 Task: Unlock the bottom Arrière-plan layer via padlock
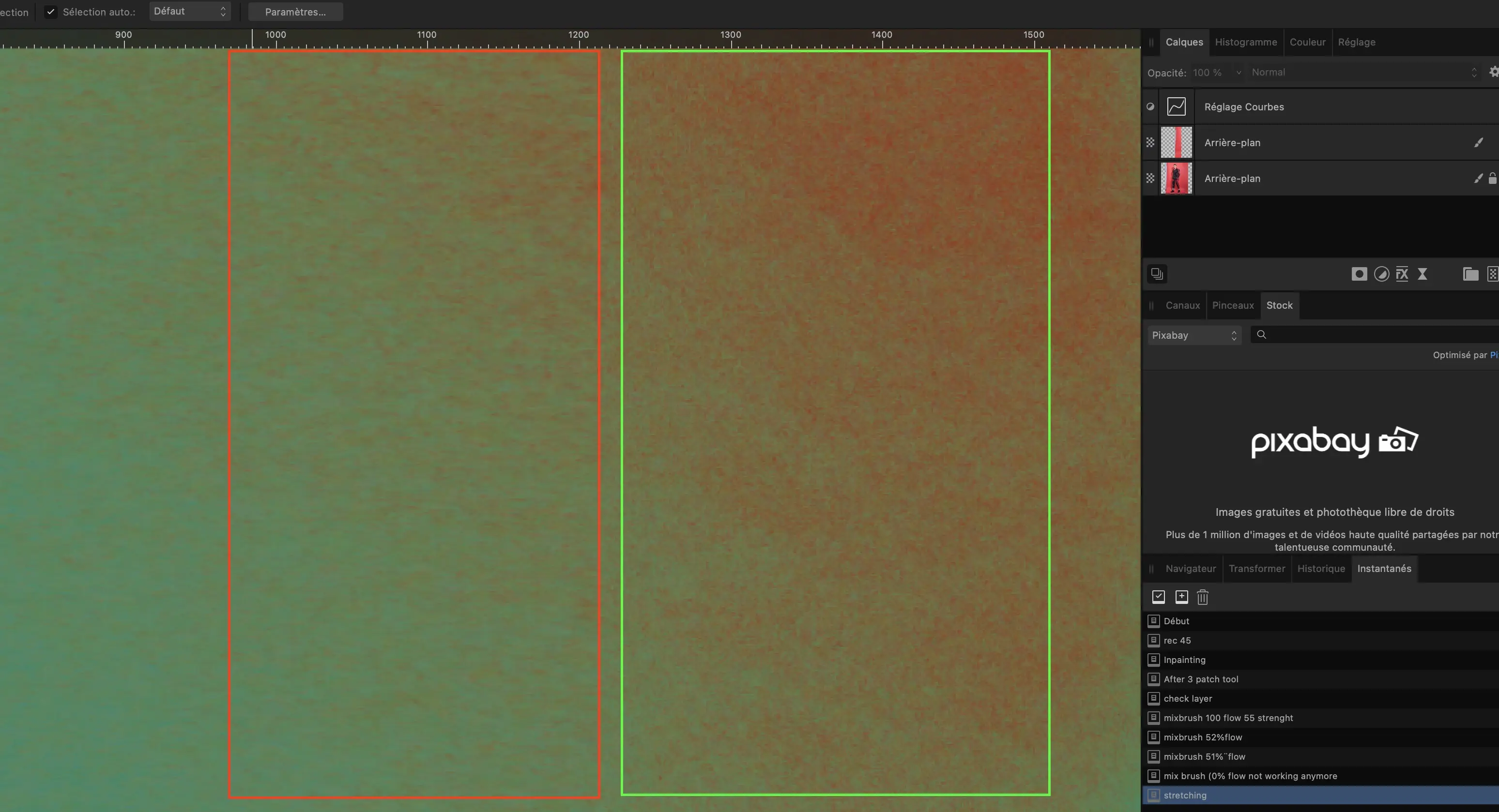click(x=1493, y=179)
